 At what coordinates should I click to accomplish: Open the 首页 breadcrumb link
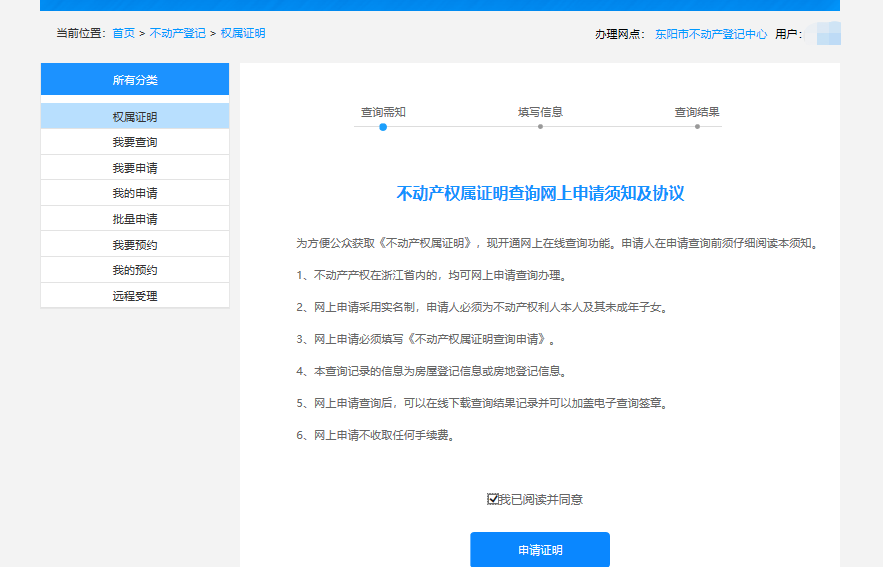pyautogui.click(x=123, y=33)
